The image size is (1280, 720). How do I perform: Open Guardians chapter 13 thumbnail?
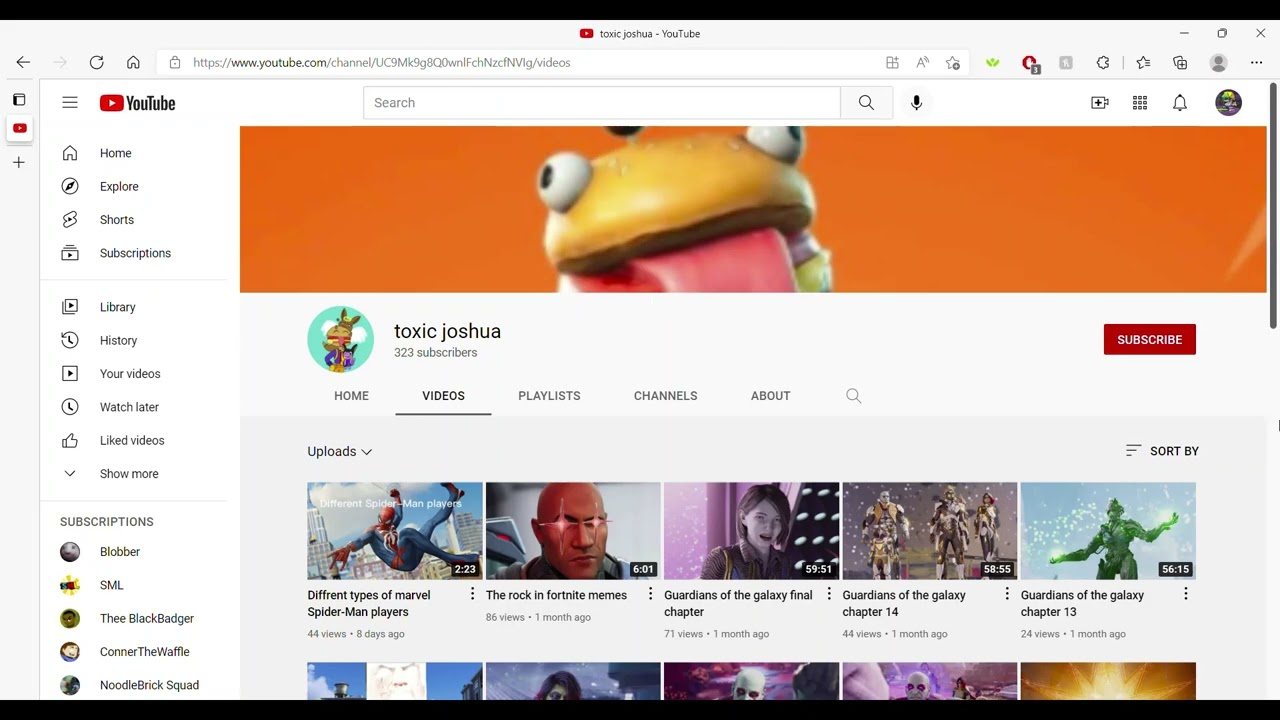1108,531
